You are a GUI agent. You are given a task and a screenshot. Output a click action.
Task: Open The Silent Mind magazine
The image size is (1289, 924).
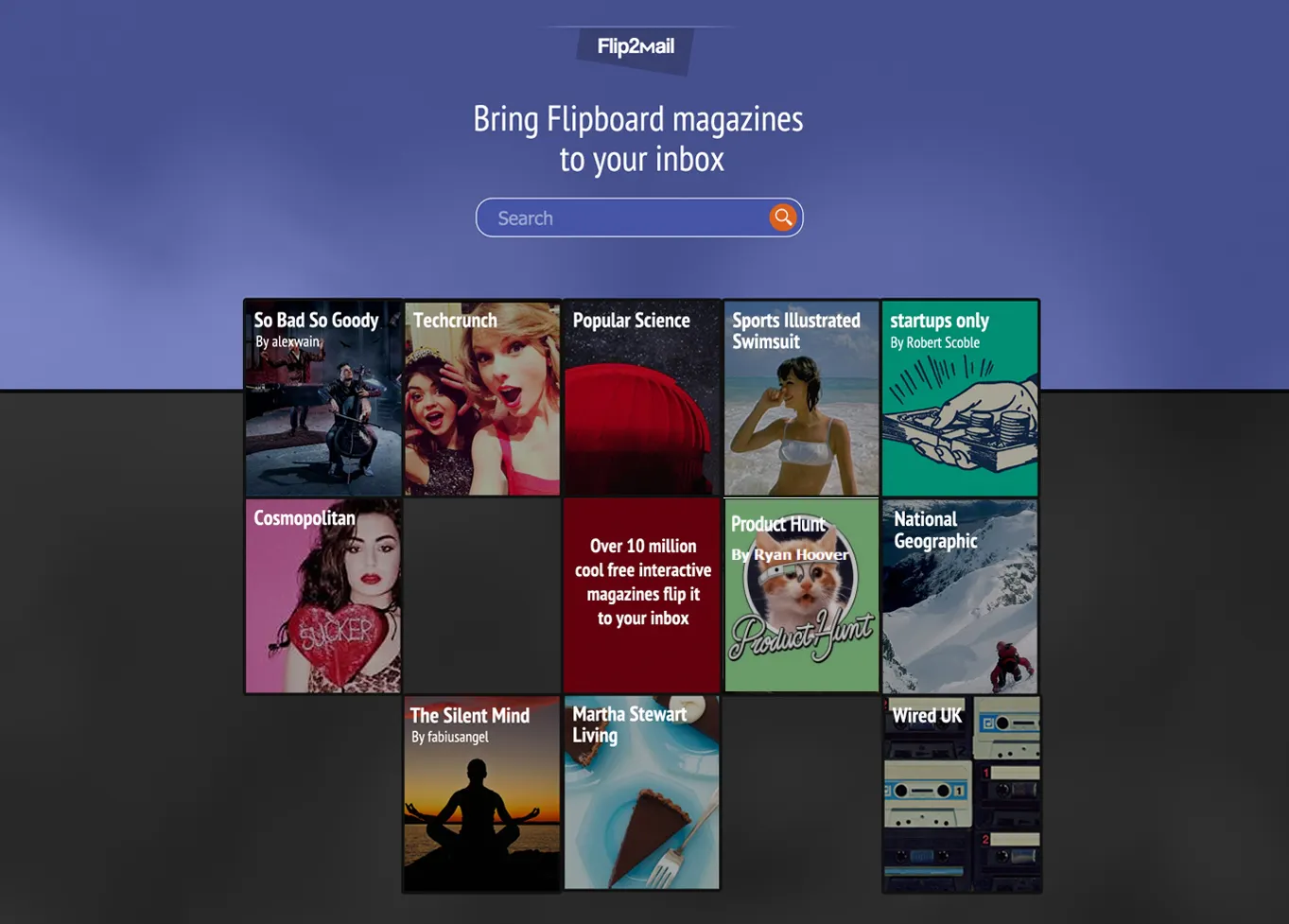pyautogui.click(x=482, y=794)
